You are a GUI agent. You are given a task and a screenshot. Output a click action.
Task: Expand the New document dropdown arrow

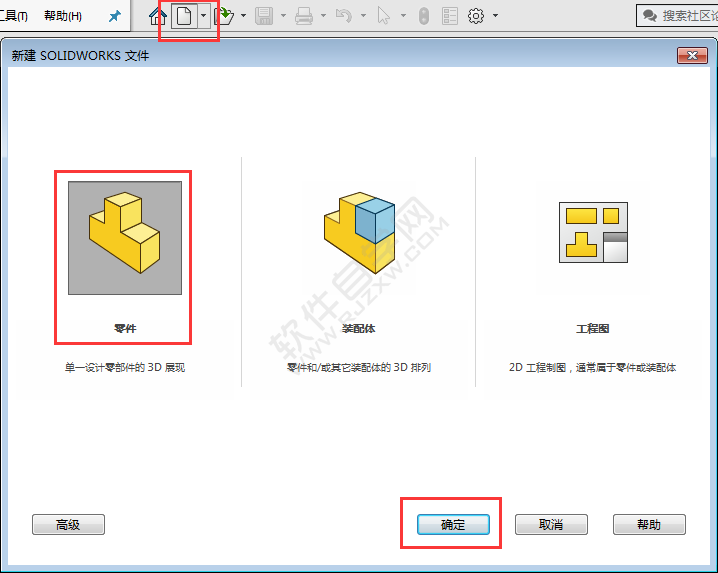[x=204, y=16]
